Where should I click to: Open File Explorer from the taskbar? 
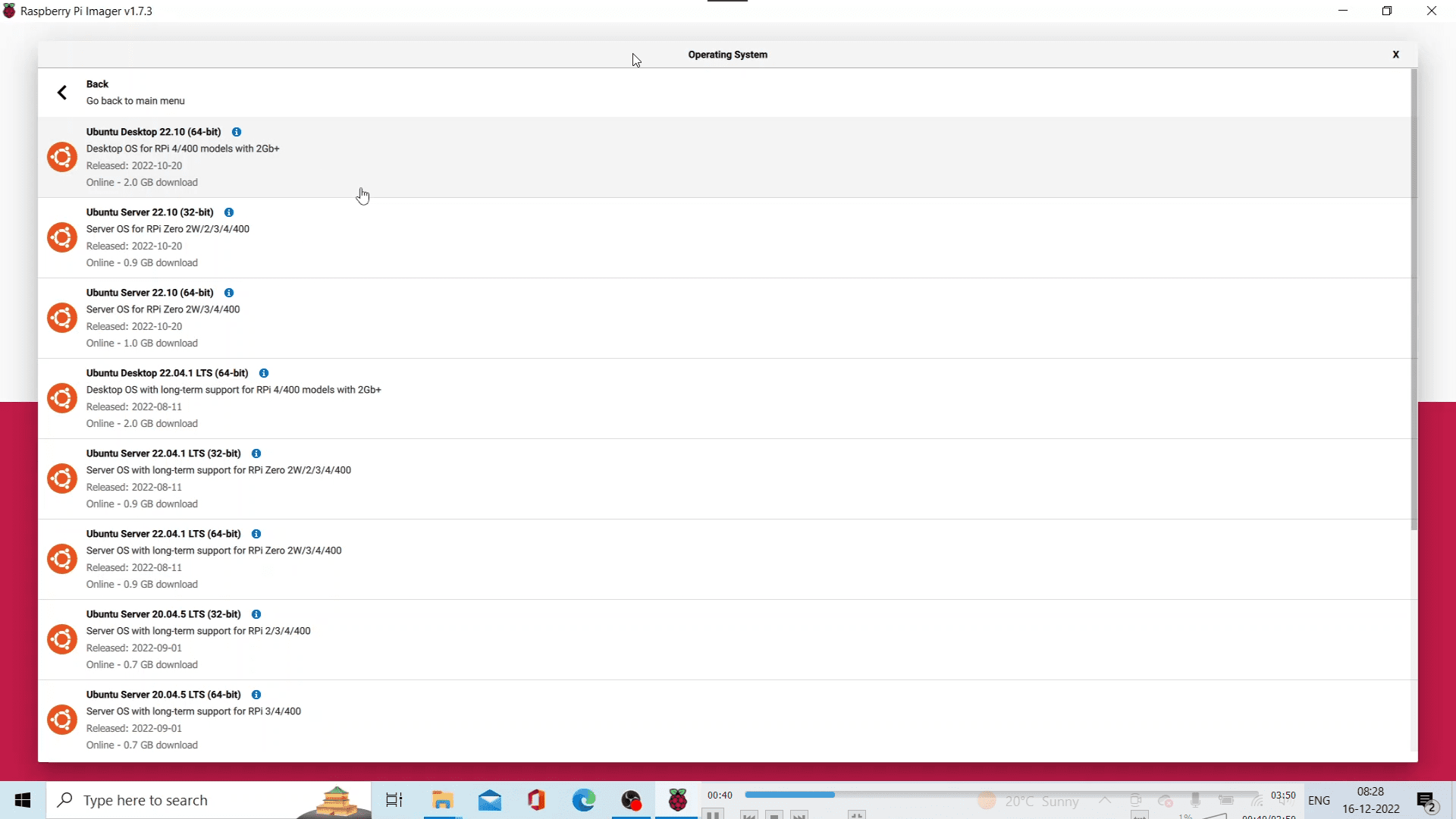[x=442, y=800]
